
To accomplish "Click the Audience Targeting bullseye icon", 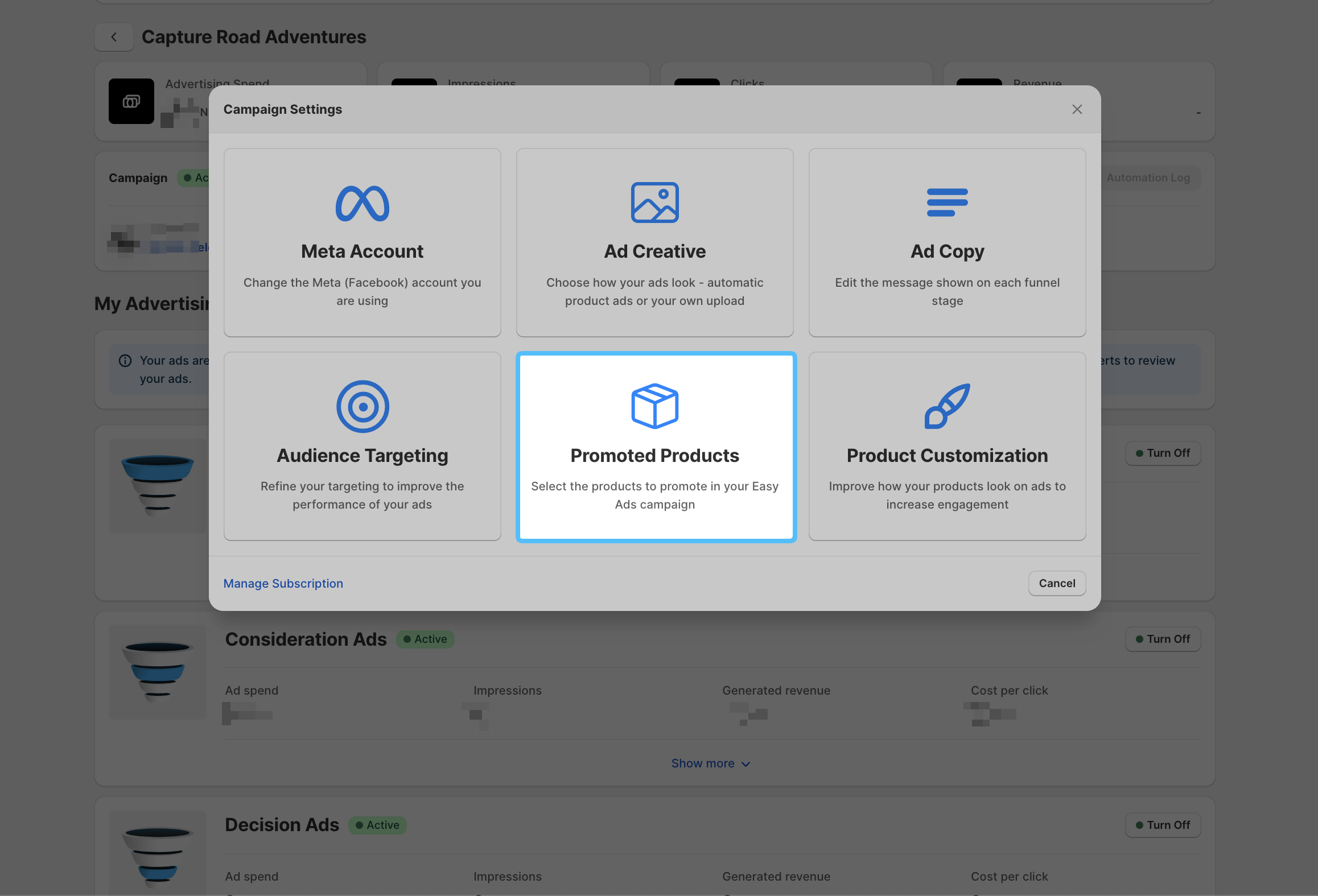I will 363,406.
